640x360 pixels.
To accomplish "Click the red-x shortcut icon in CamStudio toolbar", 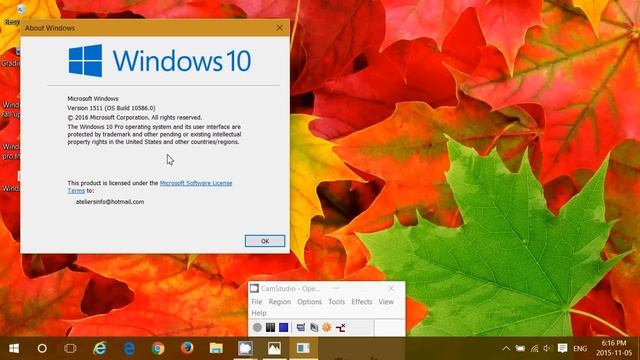I will 340,327.
